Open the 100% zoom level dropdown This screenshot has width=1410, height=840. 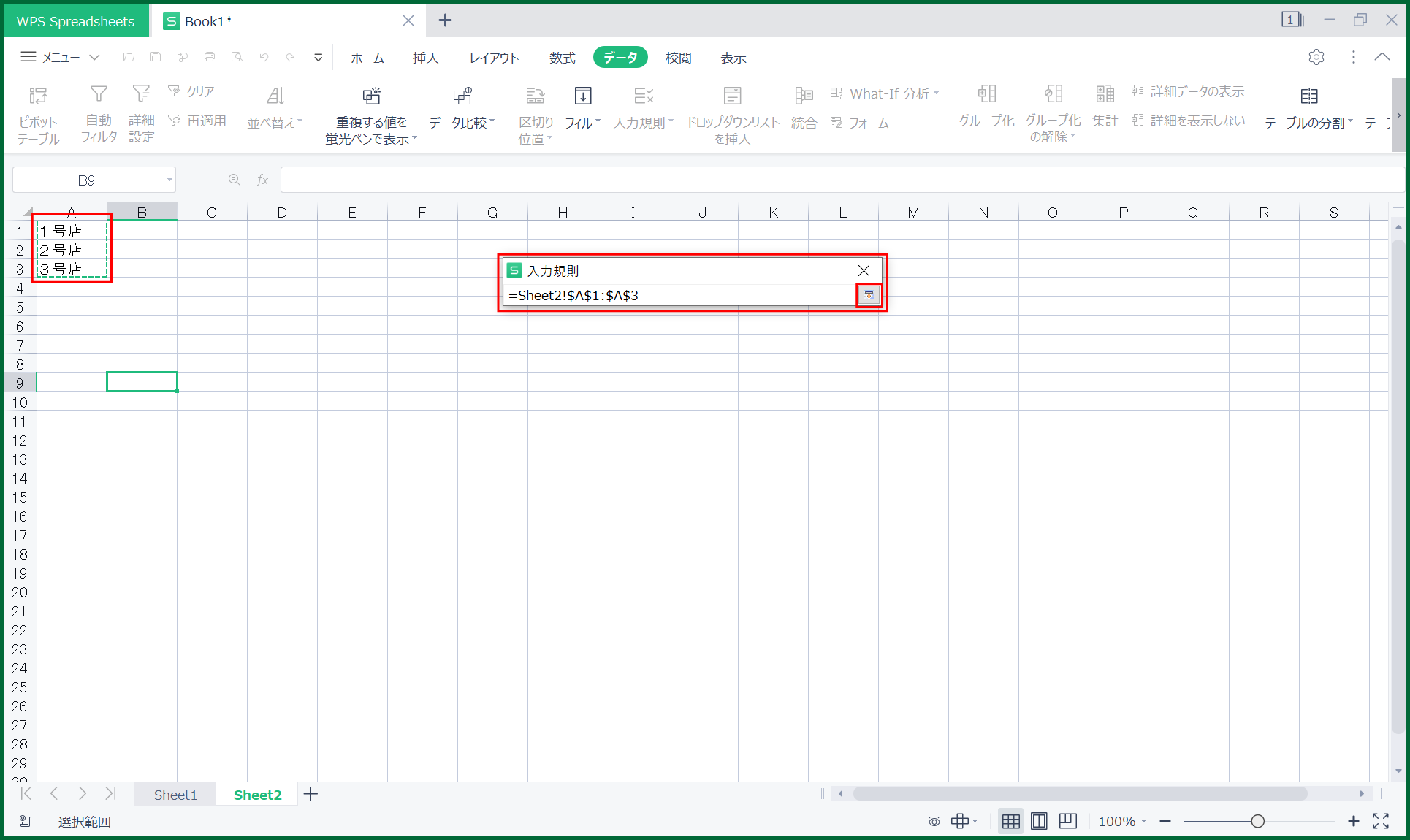[1121, 821]
